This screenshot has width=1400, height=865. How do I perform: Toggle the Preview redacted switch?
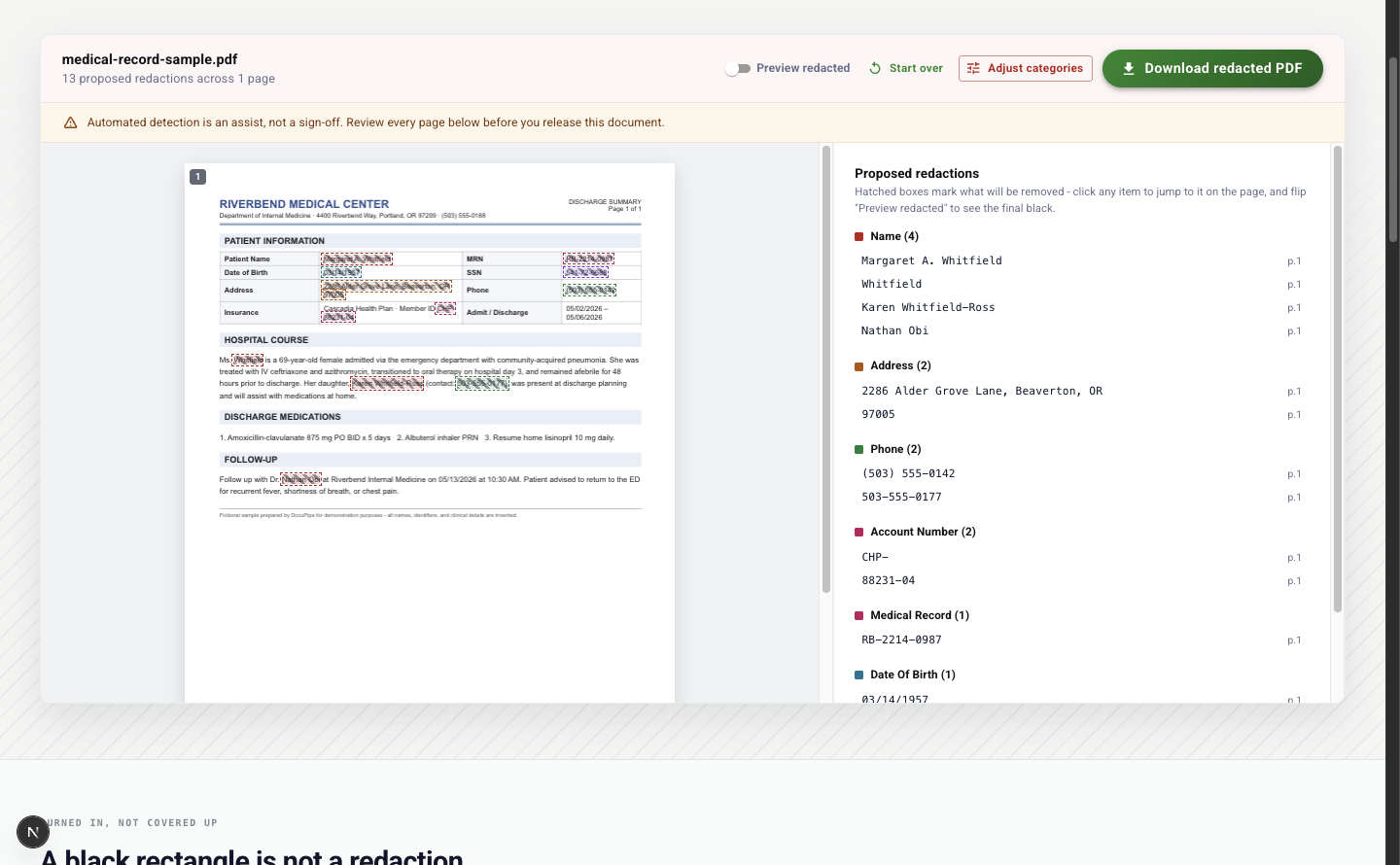(739, 68)
